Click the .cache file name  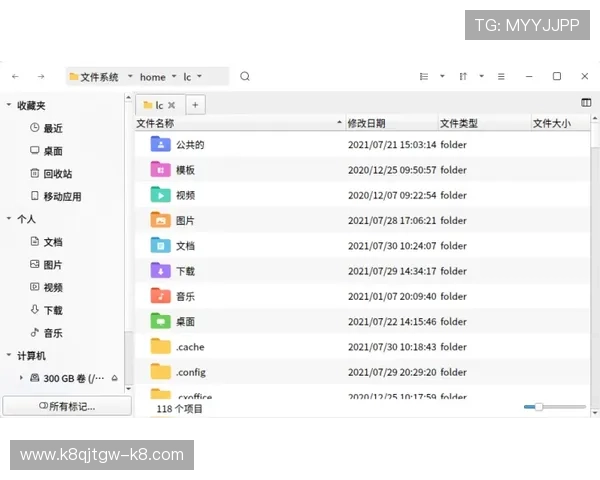tap(190, 347)
